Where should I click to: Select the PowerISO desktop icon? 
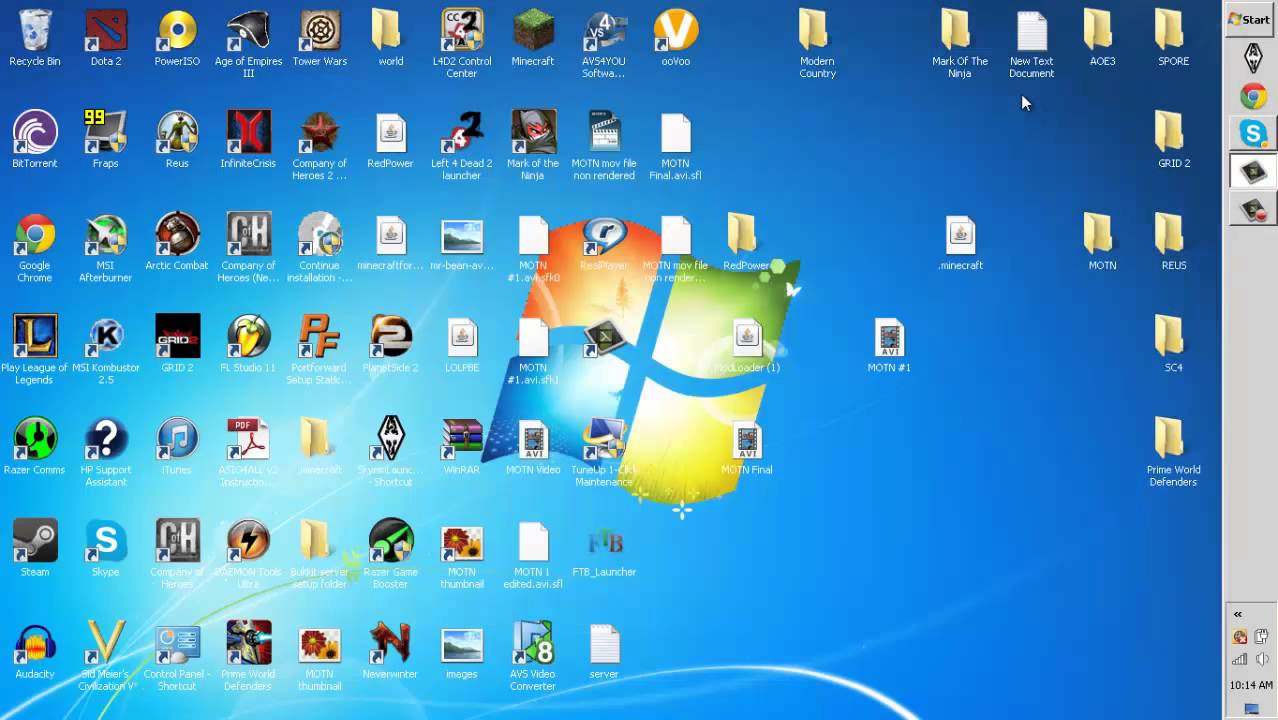point(177,31)
